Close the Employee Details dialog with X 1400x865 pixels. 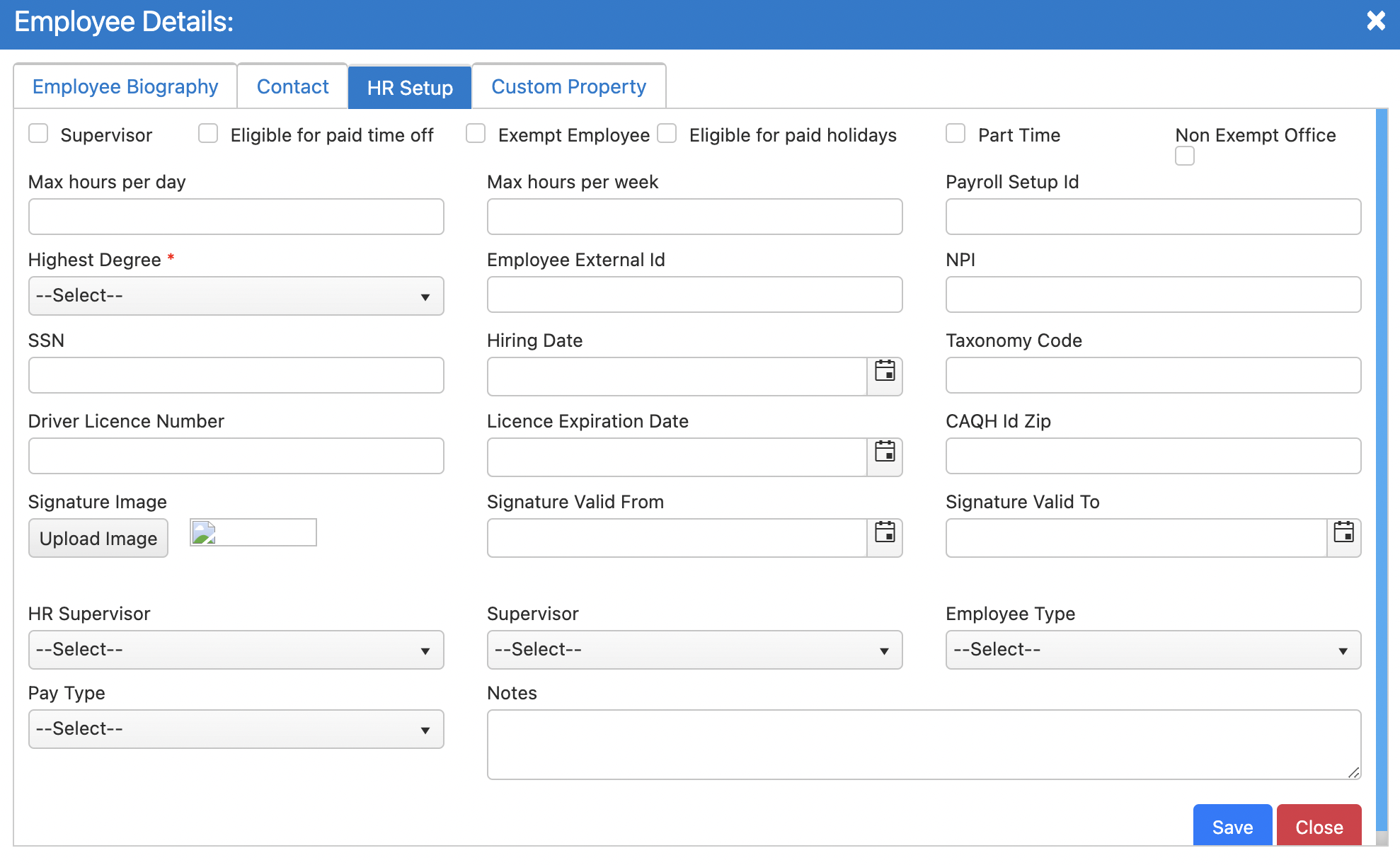click(x=1375, y=21)
